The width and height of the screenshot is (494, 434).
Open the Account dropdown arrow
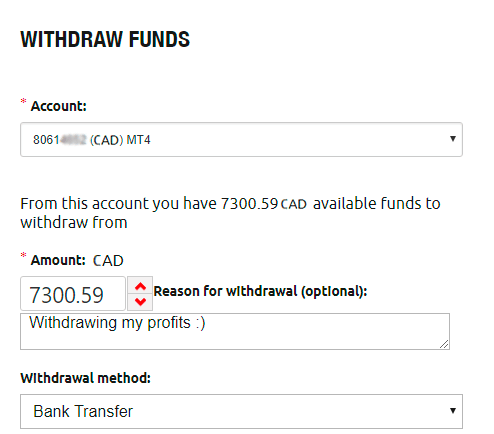pyautogui.click(x=452, y=139)
